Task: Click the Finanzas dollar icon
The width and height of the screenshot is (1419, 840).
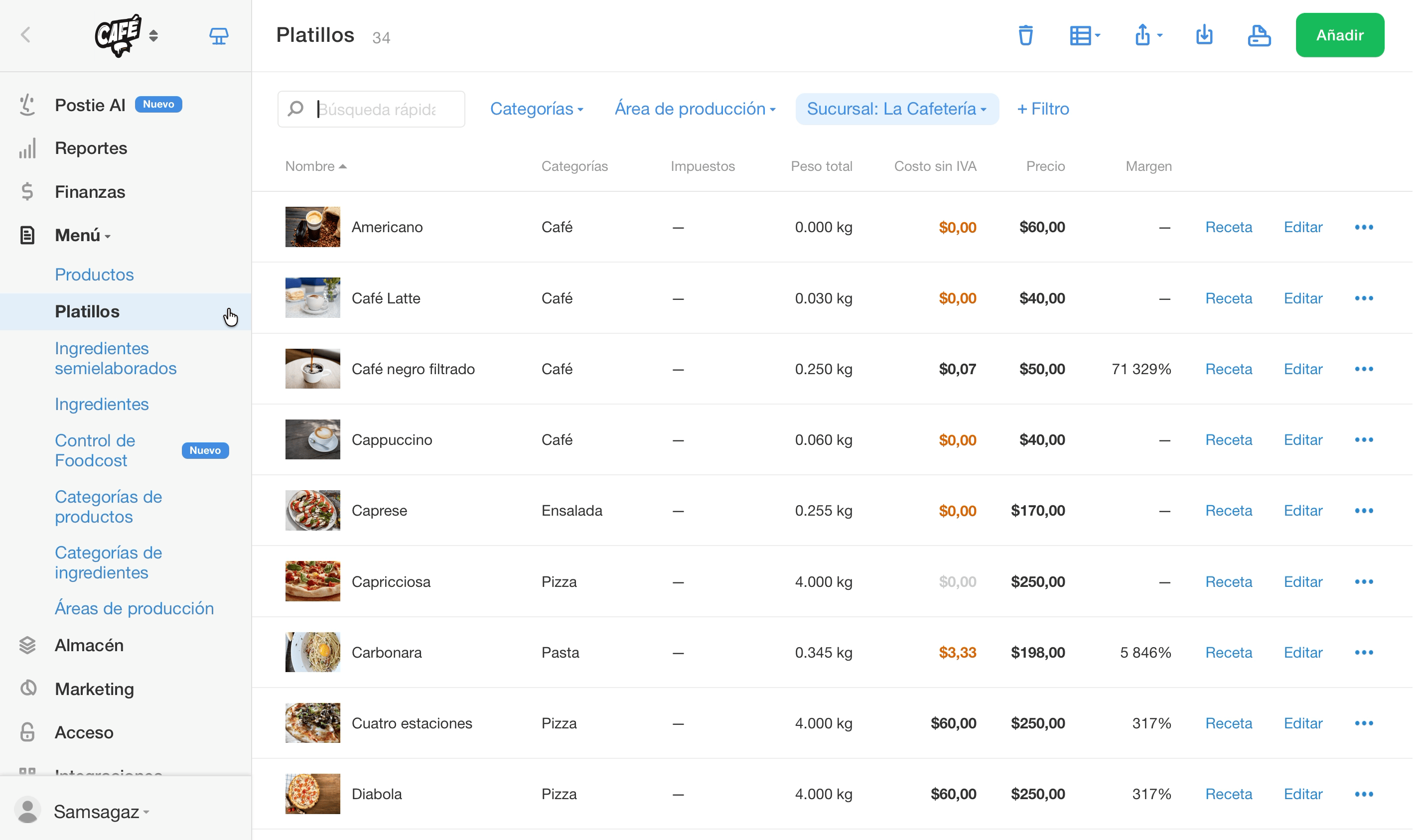Action: [x=27, y=192]
